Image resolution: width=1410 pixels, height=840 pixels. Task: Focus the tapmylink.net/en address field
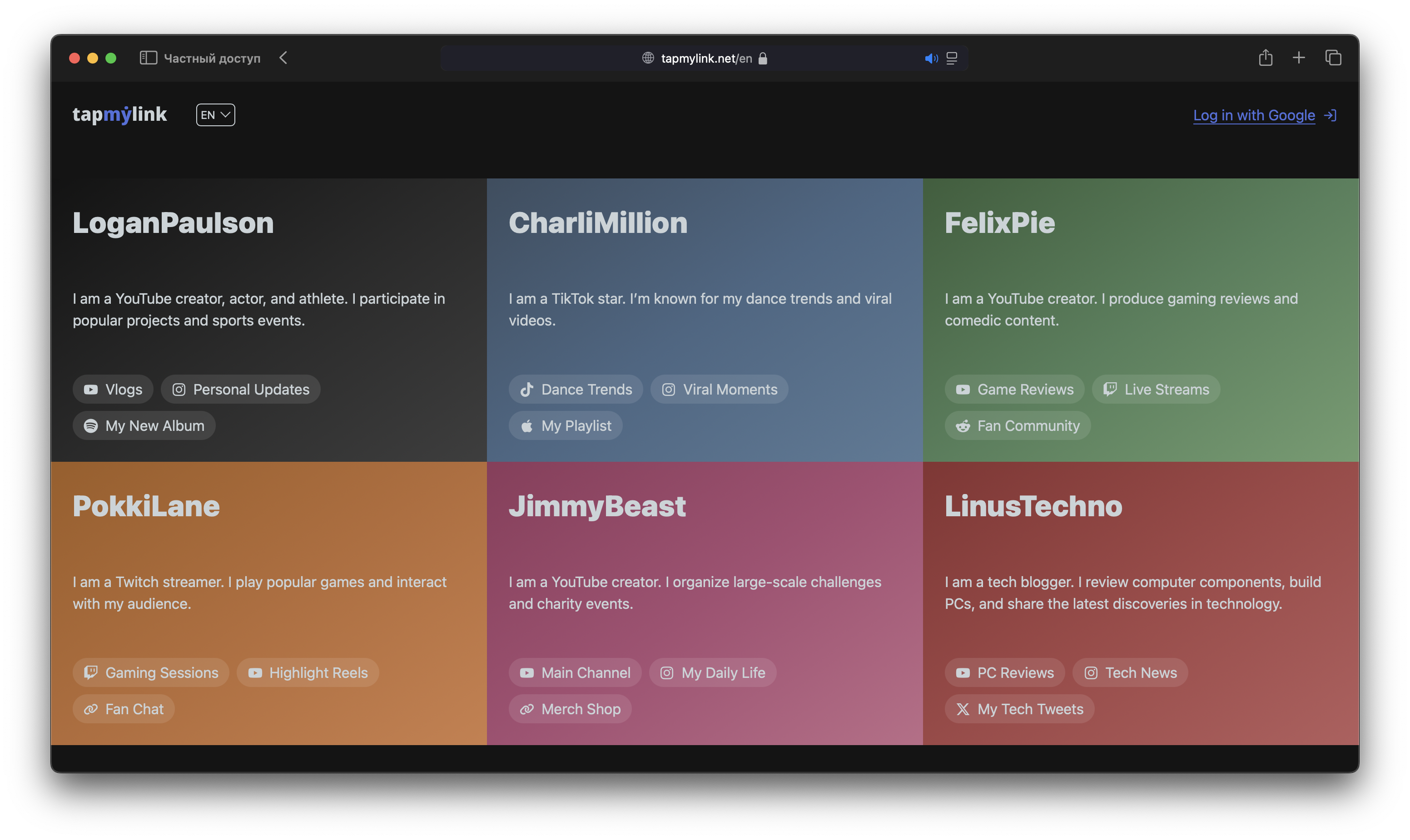[704, 58]
